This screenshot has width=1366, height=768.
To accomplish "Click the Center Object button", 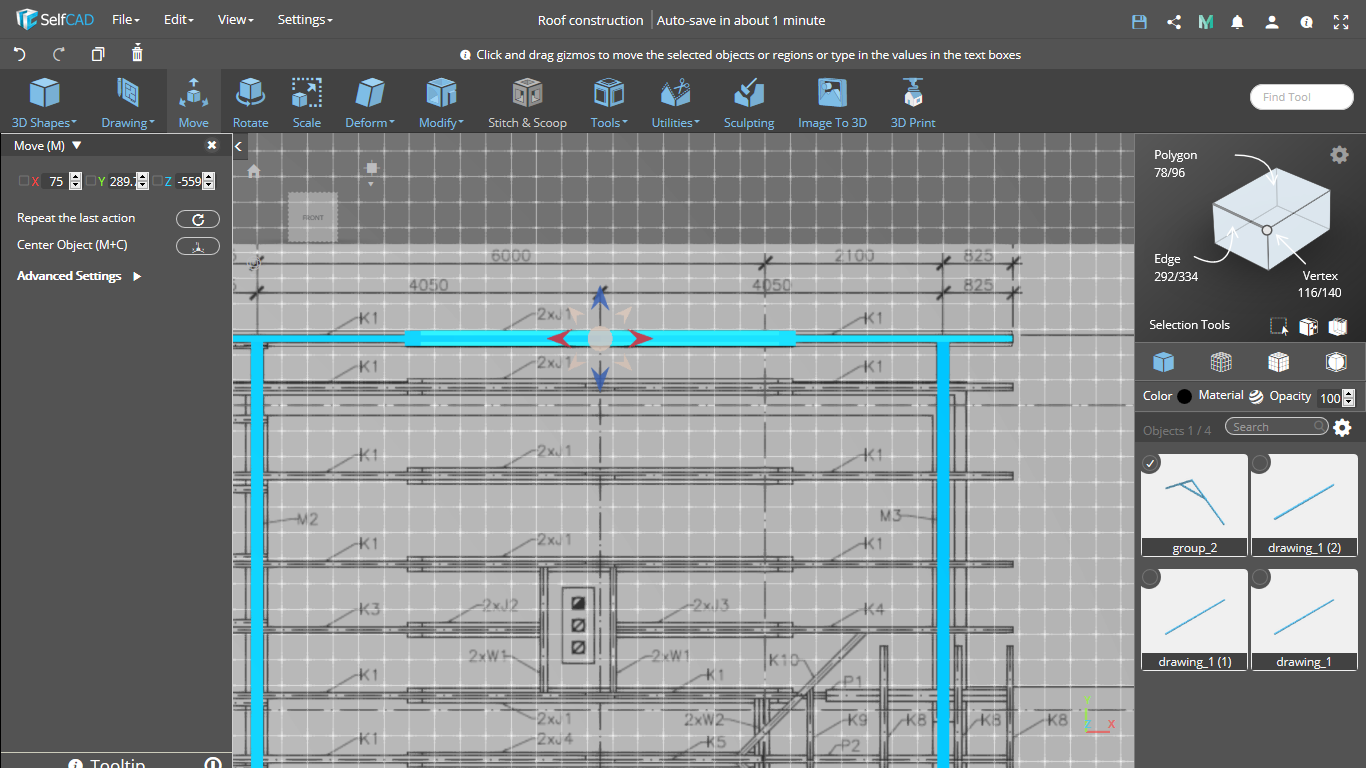I will point(198,246).
